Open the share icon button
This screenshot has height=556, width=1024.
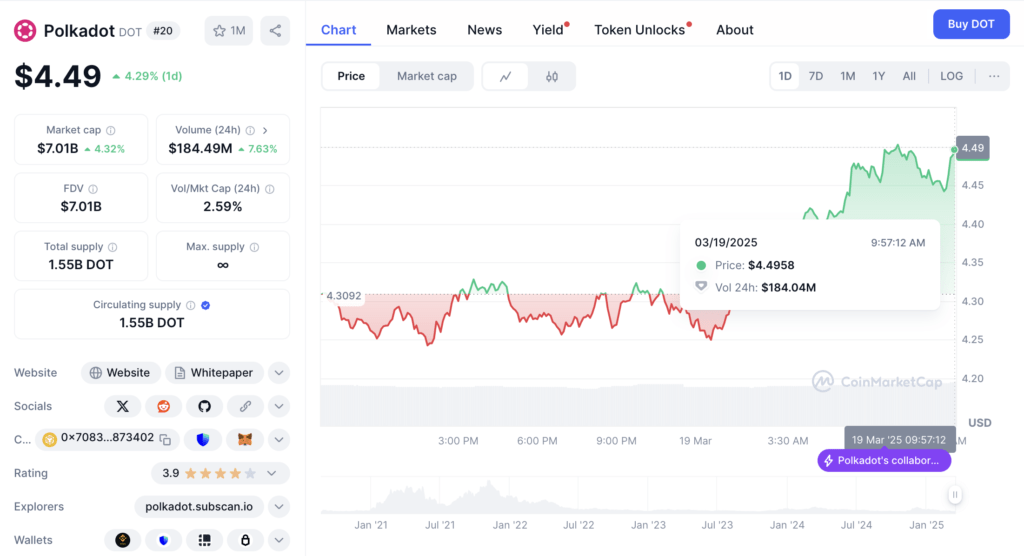point(275,31)
